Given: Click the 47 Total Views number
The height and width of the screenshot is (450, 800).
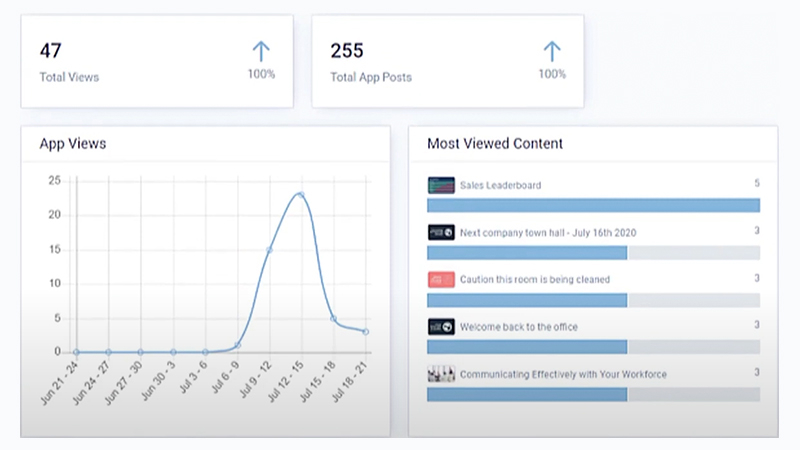Looking at the screenshot, I should (50, 51).
